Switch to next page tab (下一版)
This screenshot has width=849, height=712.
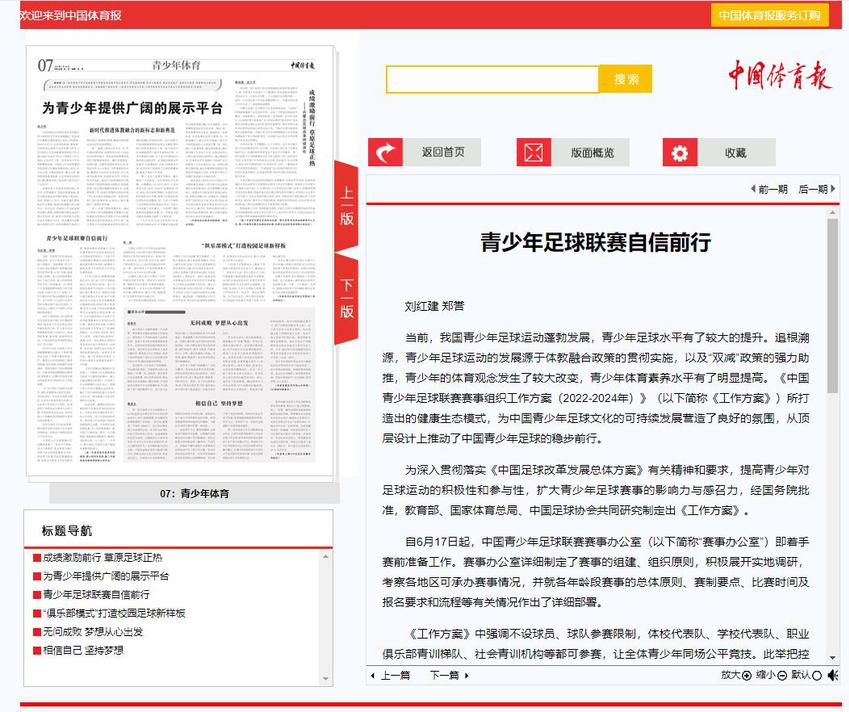point(346,297)
